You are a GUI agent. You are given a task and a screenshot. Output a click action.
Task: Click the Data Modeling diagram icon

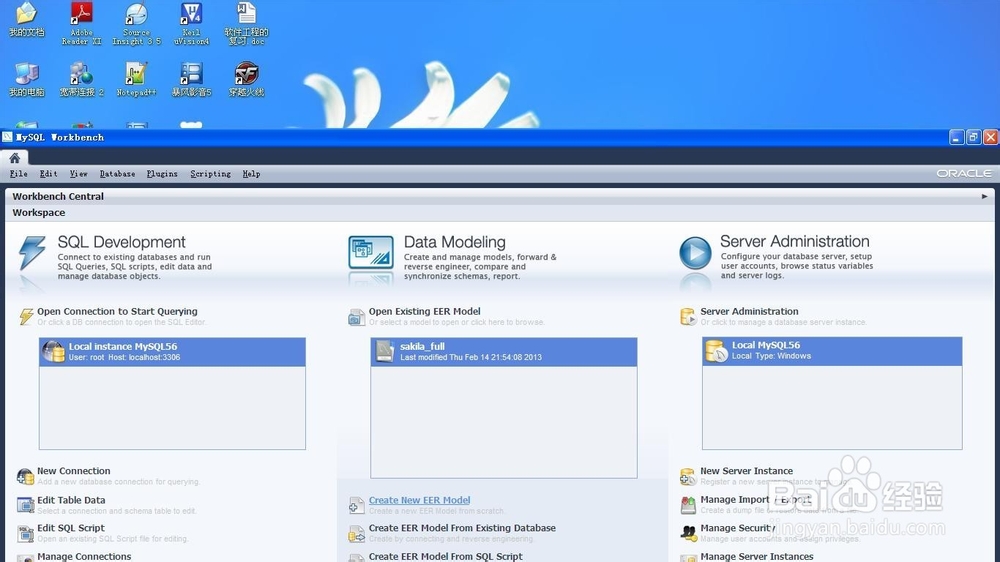371,252
